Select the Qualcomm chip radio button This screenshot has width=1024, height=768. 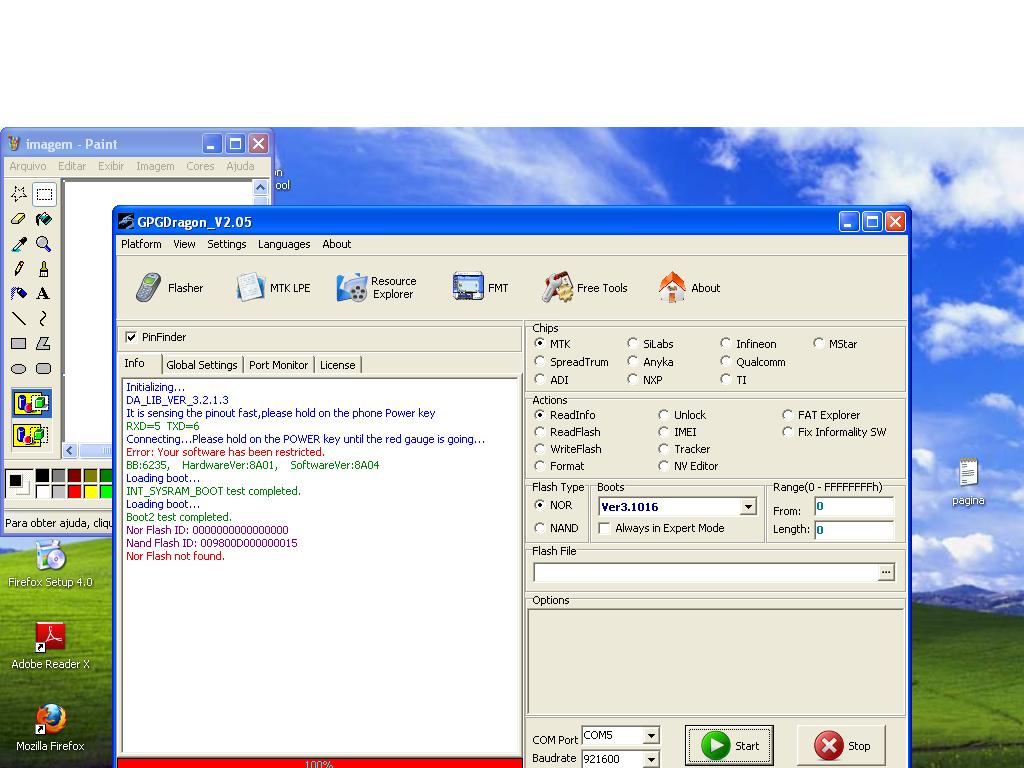(x=726, y=361)
